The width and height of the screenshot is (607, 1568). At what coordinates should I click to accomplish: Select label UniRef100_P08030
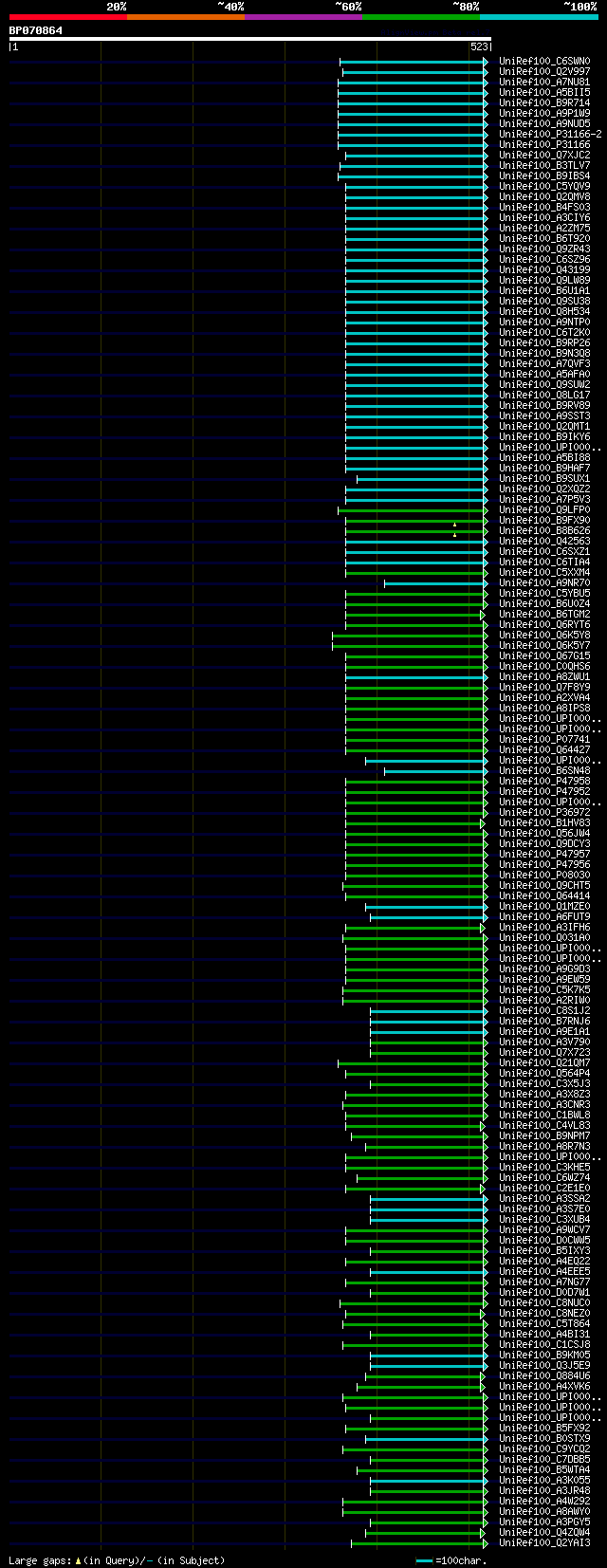point(544,876)
